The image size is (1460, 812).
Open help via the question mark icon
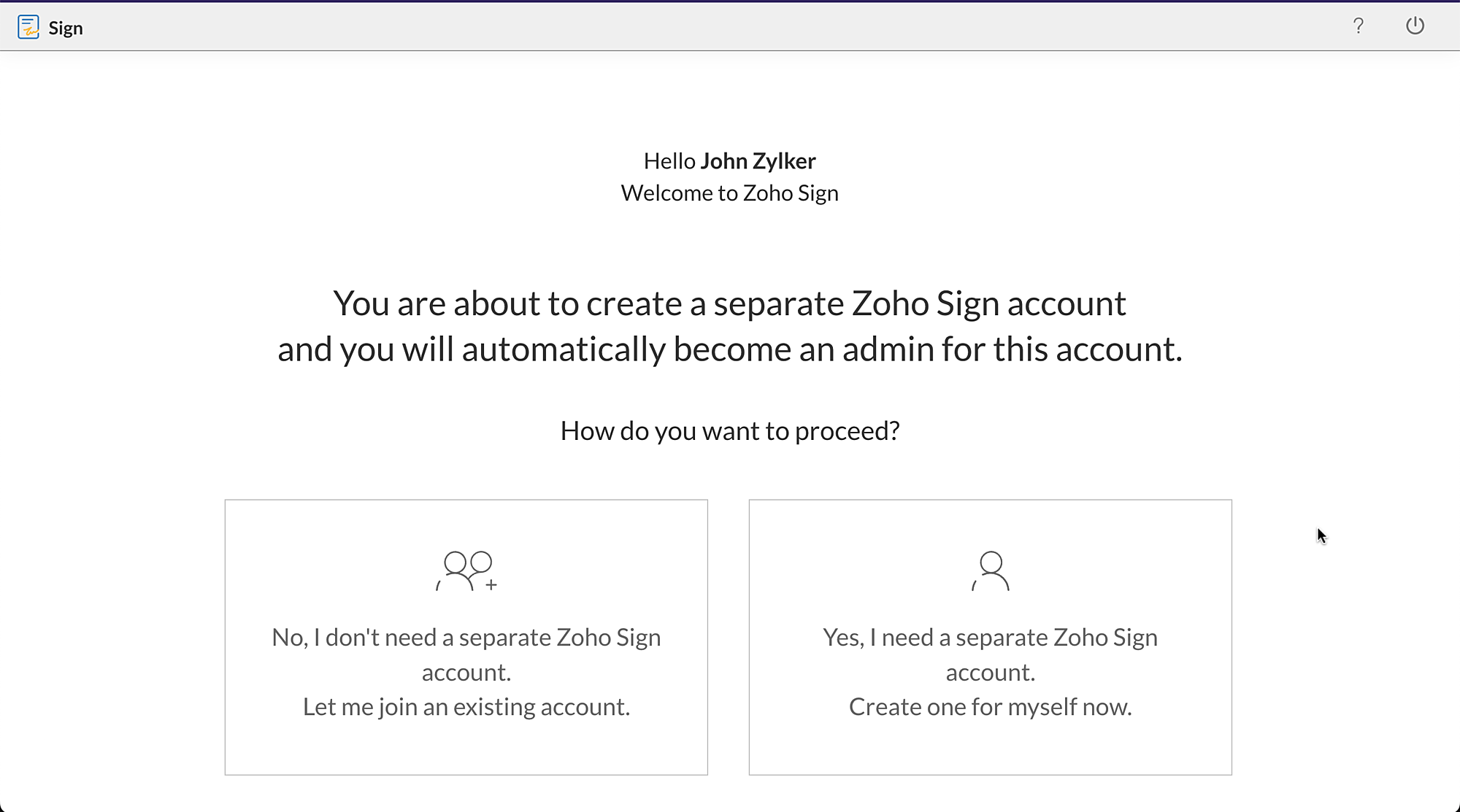[1358, 26]
